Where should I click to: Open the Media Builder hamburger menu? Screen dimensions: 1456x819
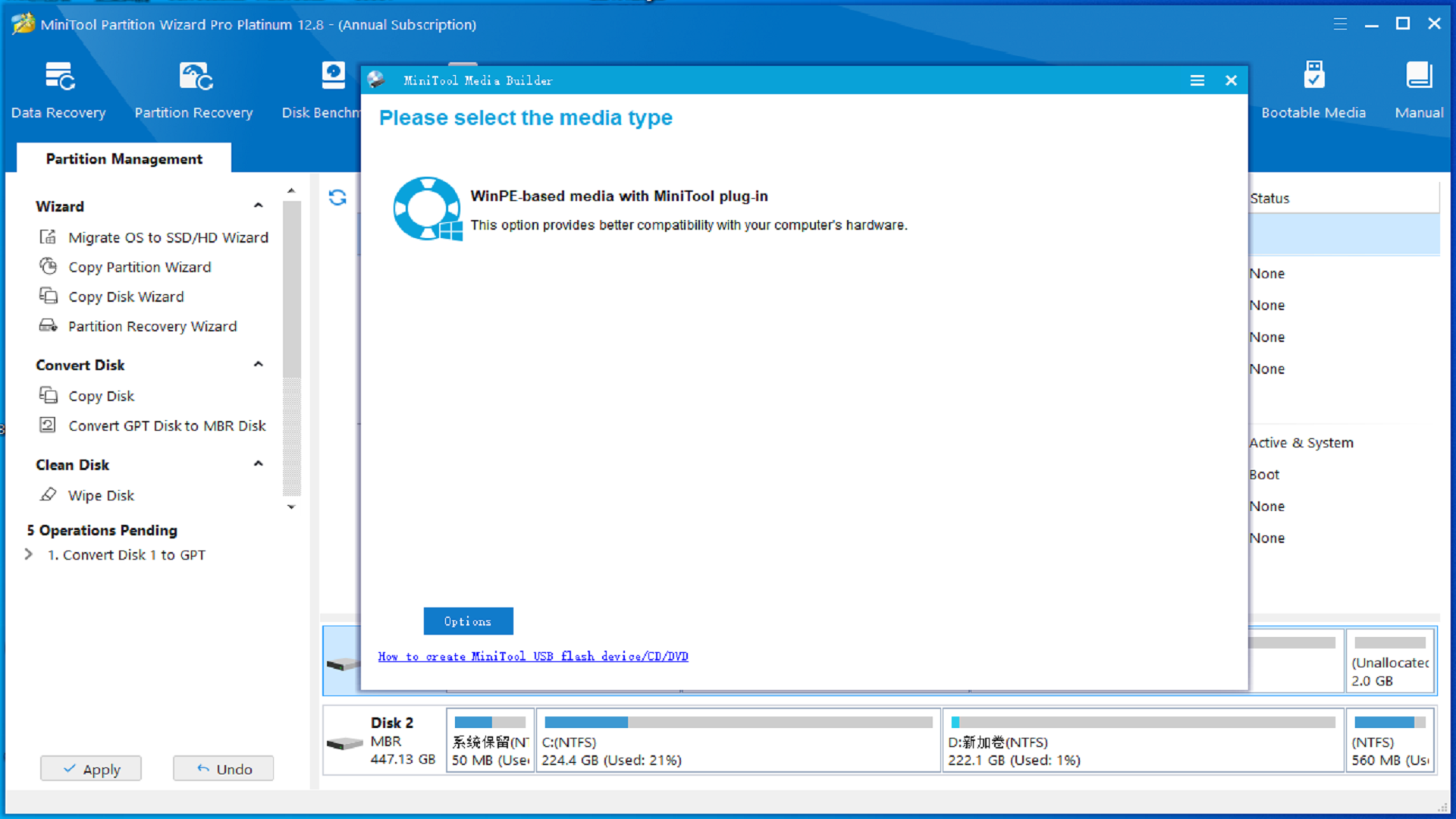[x=1197, y=80]
